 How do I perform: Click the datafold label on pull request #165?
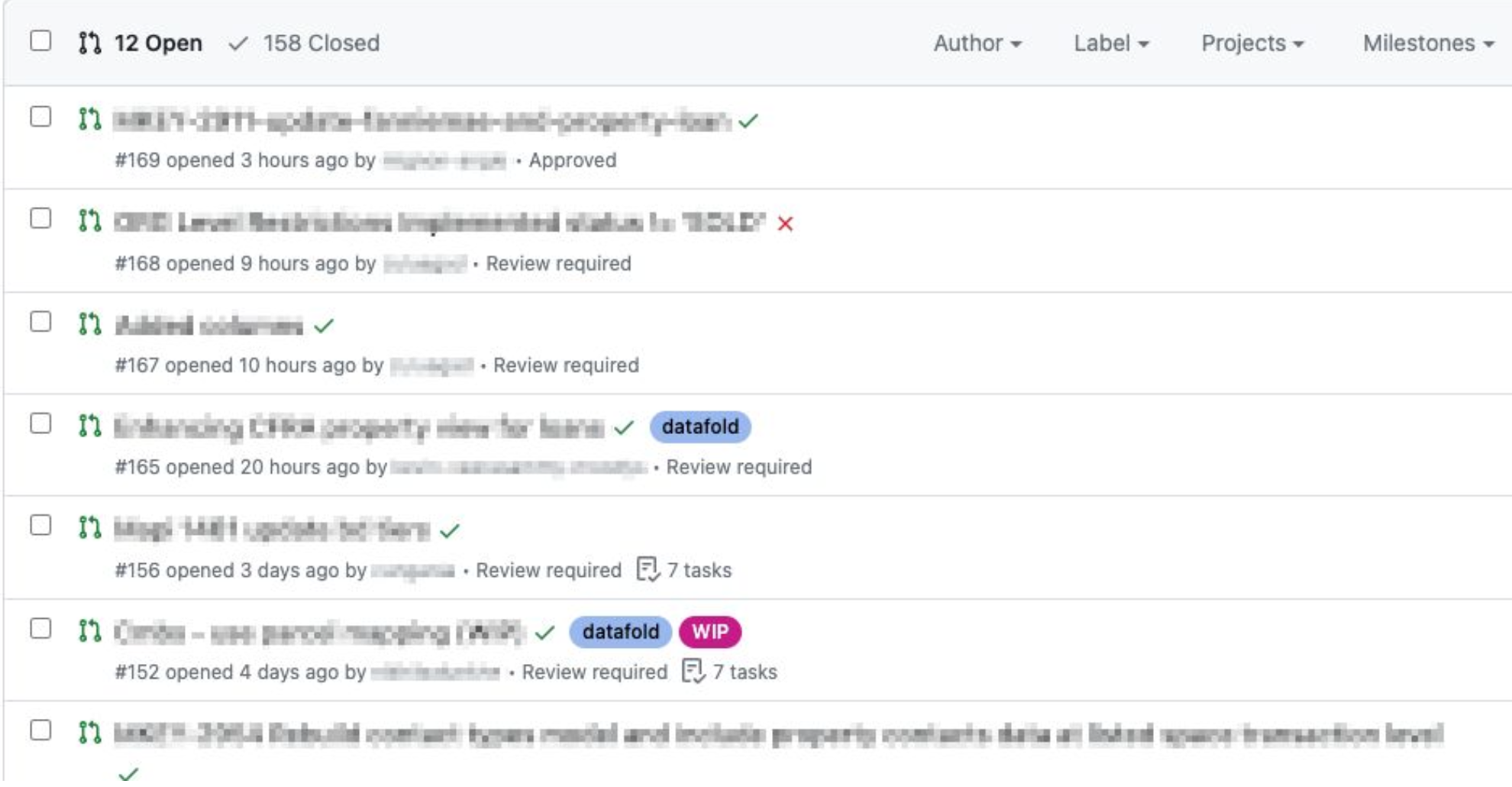700,426
